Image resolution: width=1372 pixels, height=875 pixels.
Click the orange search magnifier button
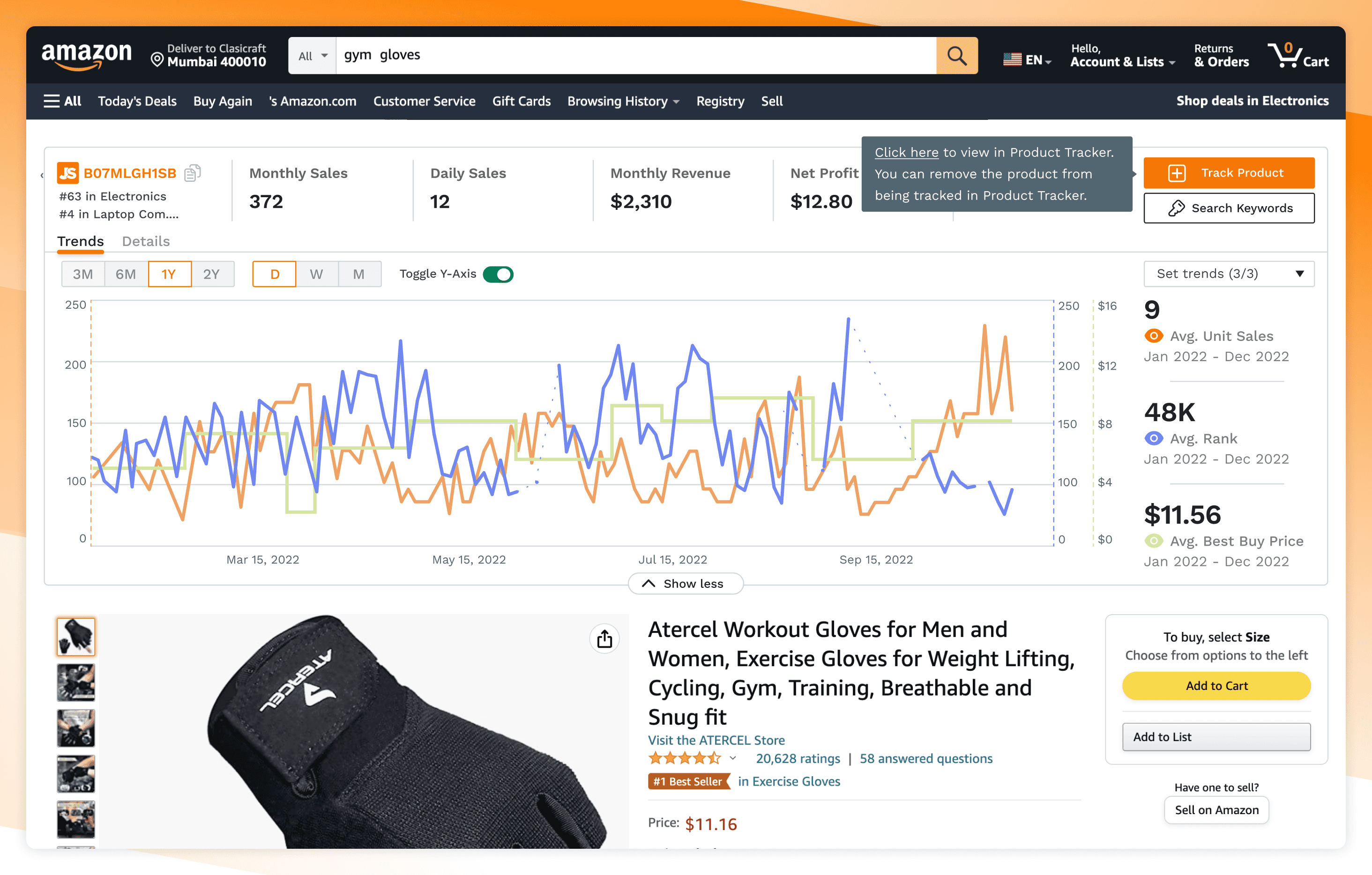pos(957,56)
